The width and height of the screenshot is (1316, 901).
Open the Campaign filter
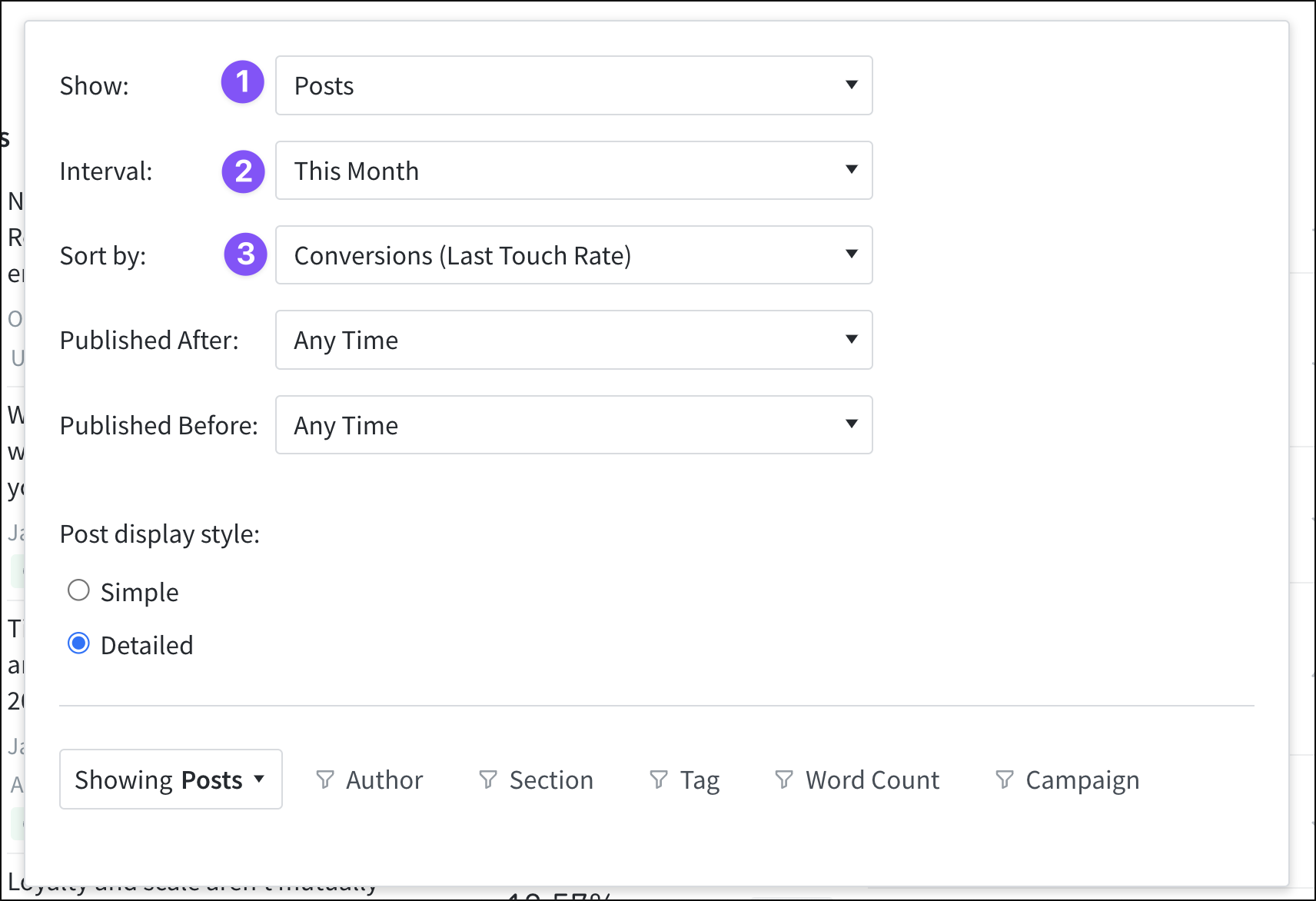(1067, 780)
